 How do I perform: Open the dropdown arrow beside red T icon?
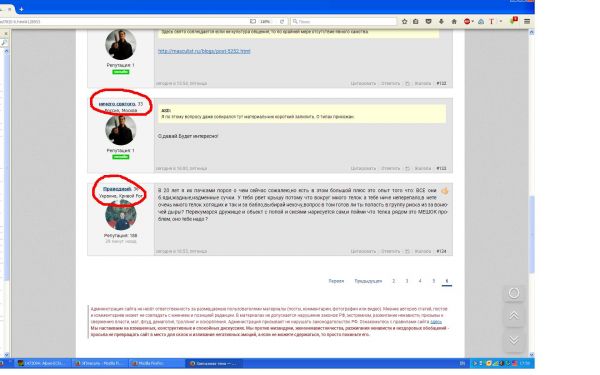coord(501,21)
